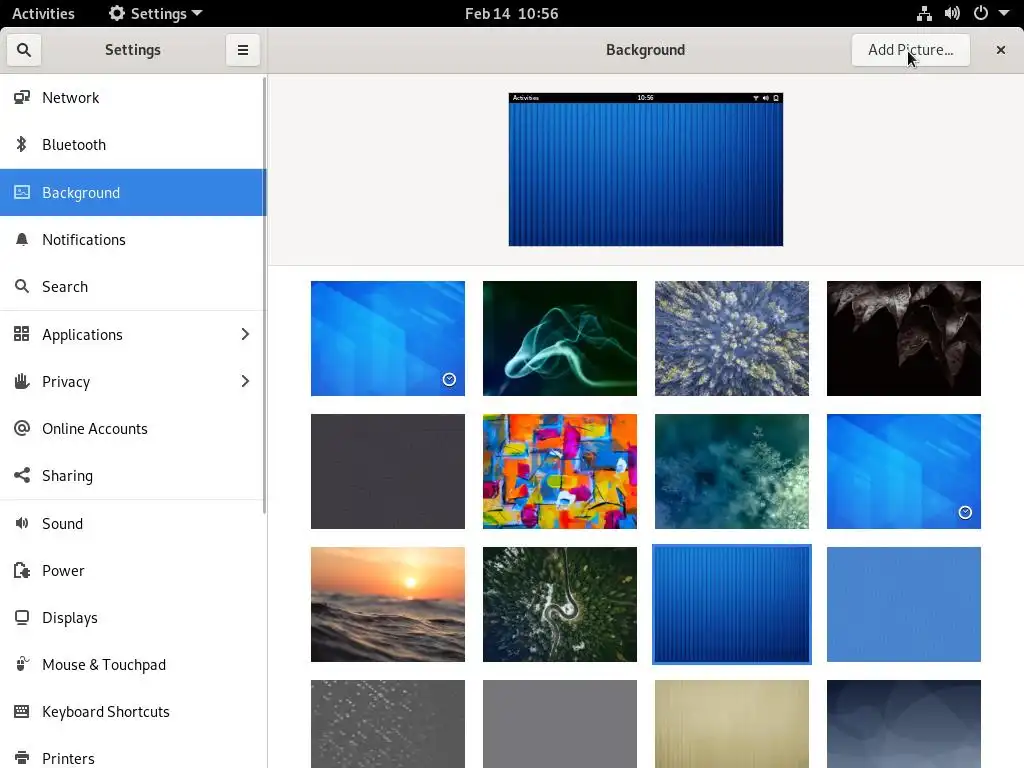Click the Bluetooth icon in sidebar
This screenshot has width=1024, height=768.
22,144
